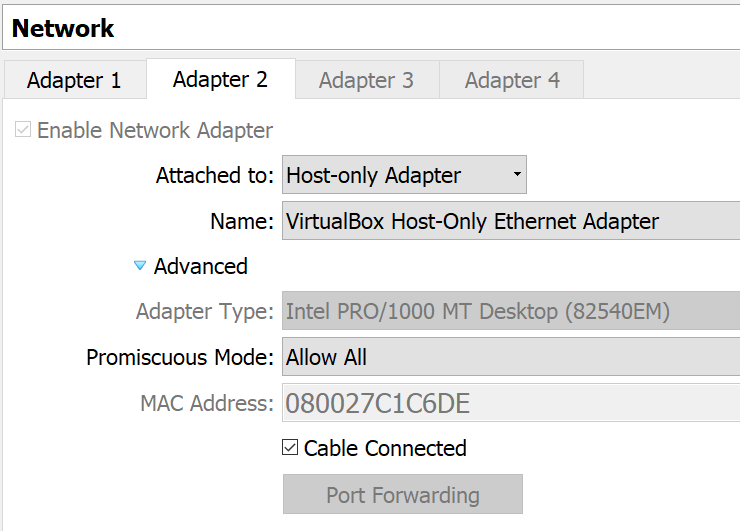Click the MAC Address field
This screenshot has height=531, width=740.
point(511,403)
